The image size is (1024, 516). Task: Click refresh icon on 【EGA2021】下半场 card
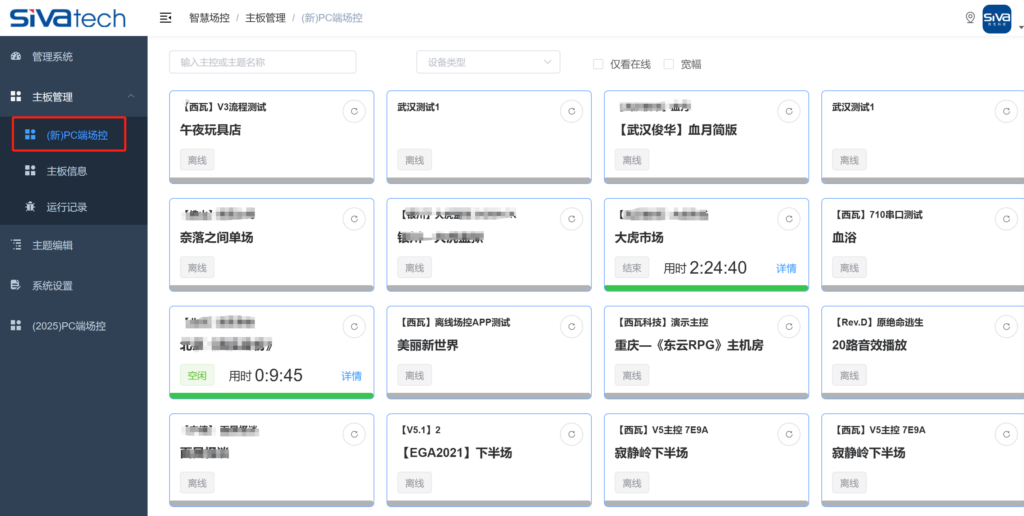pos(572,434)
